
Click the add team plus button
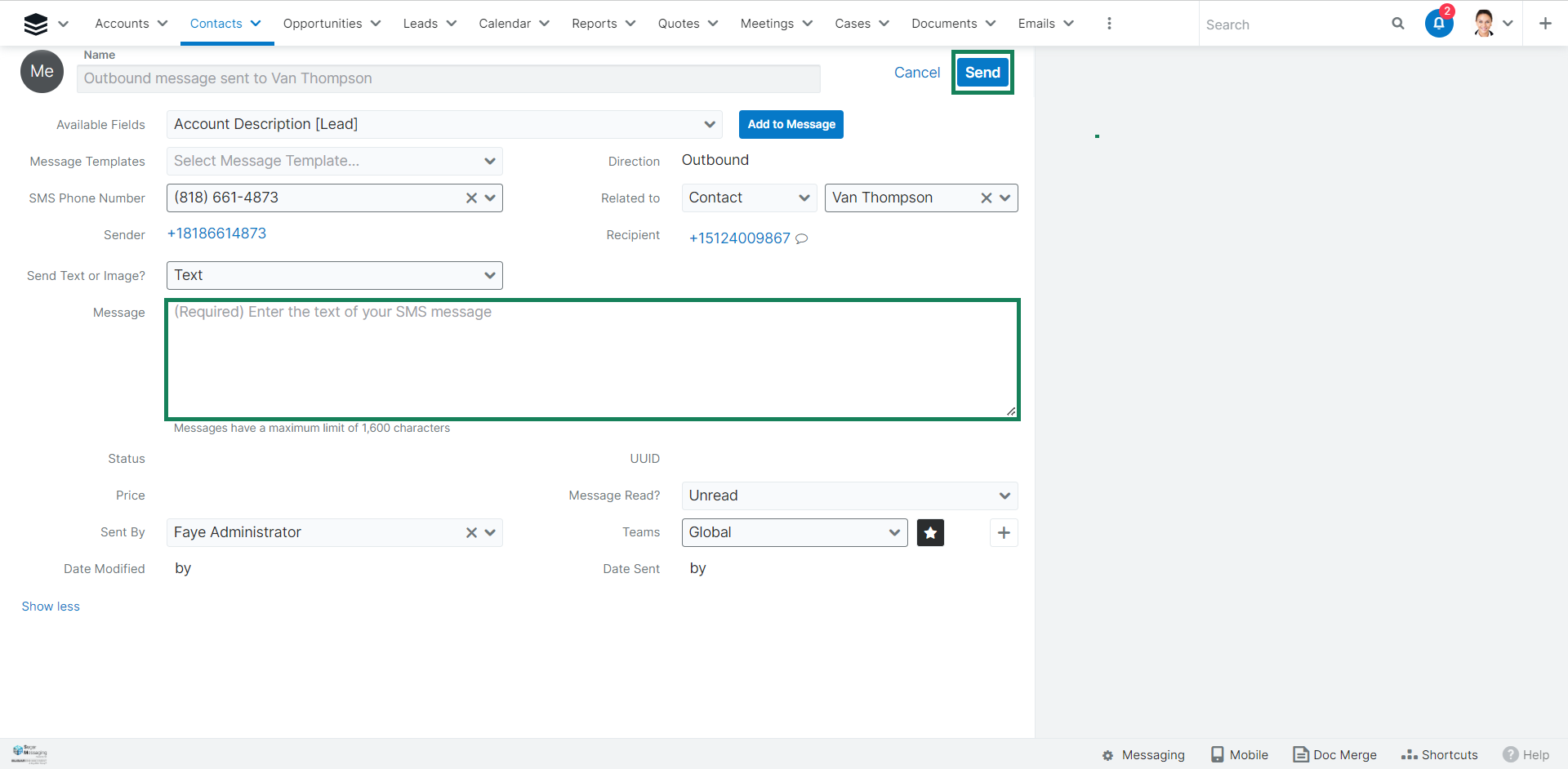1004,532
